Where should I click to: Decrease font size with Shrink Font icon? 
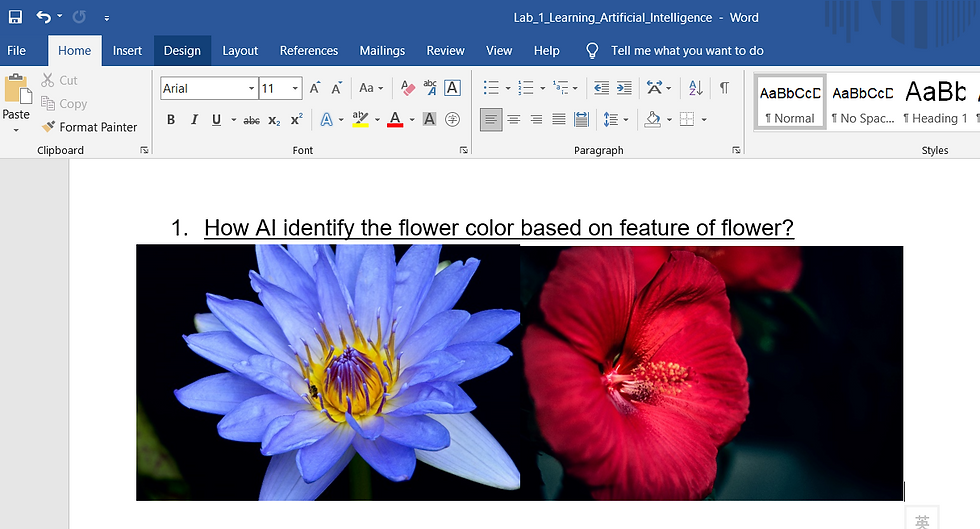[336, 88]
